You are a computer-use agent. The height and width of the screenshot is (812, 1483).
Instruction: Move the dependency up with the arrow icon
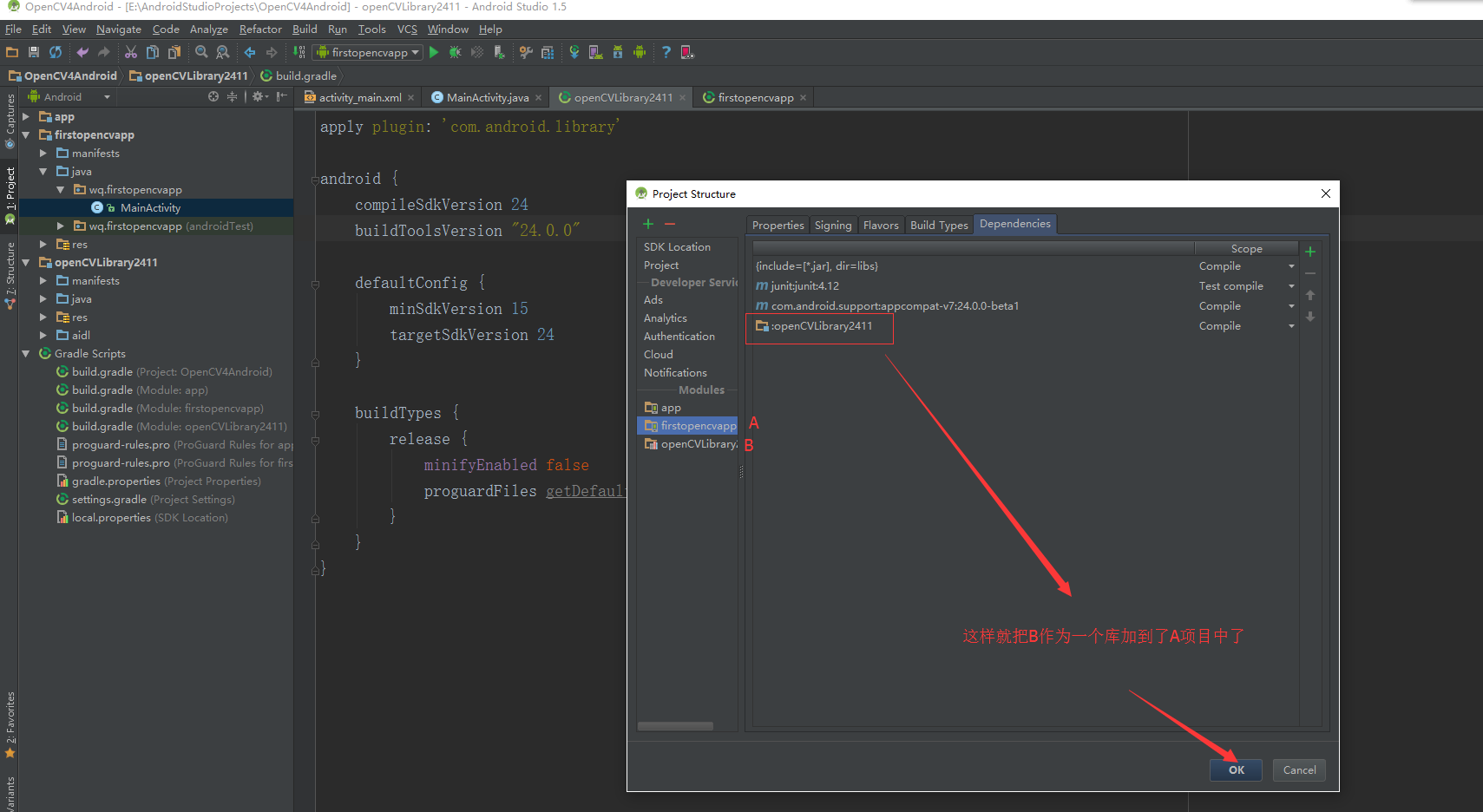[x=1310, y=295]
